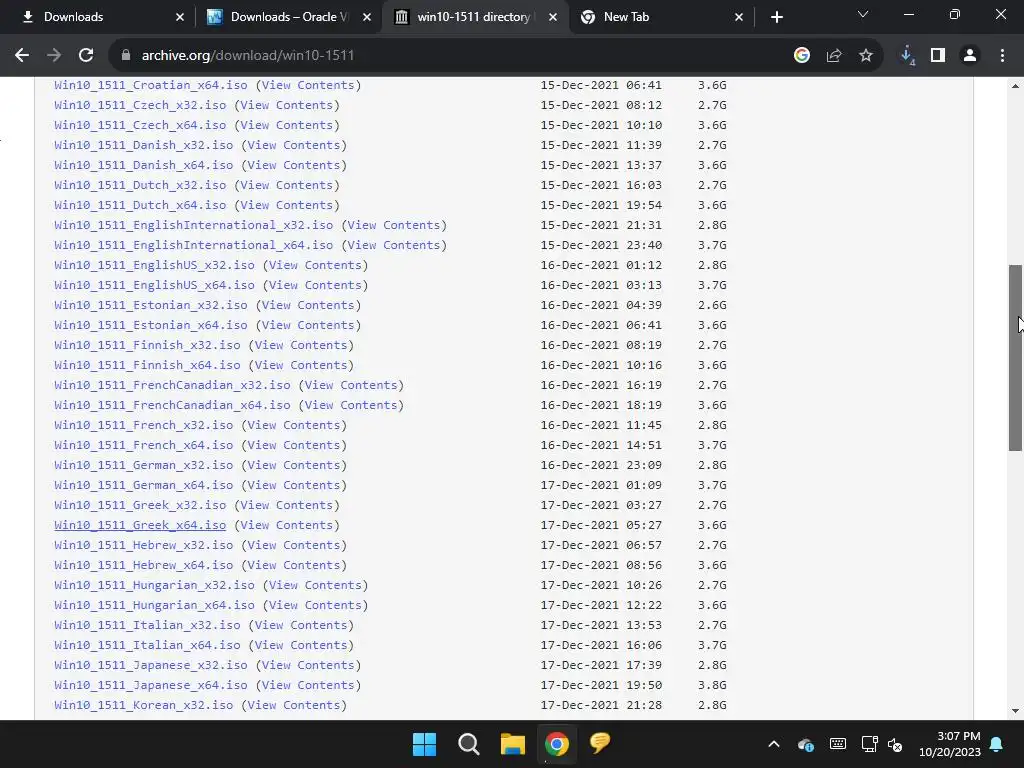Viewport: 1024px width, 768px height.
Task: Close the Downloads tab
Action: tap(180, 17)
